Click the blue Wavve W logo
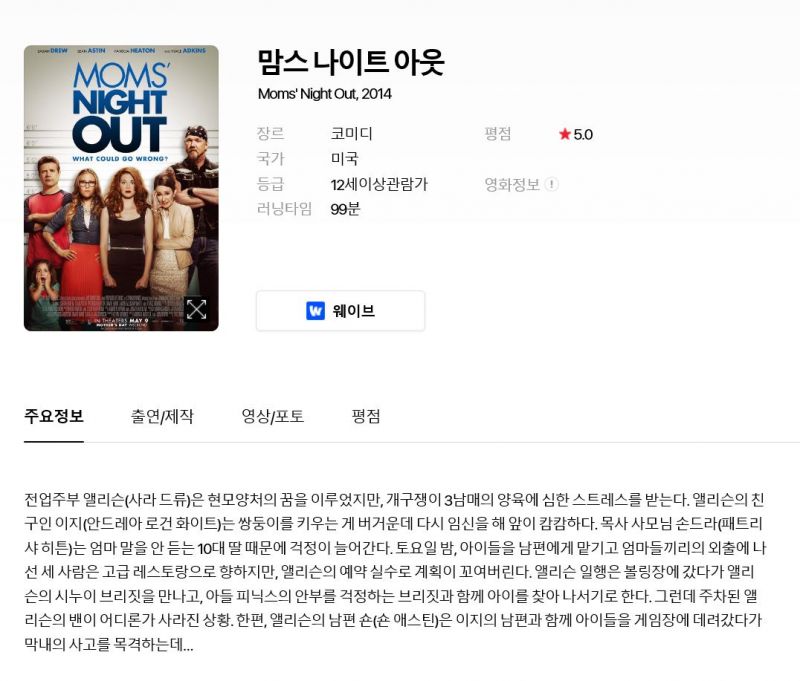800x681 pixels. 315,311
